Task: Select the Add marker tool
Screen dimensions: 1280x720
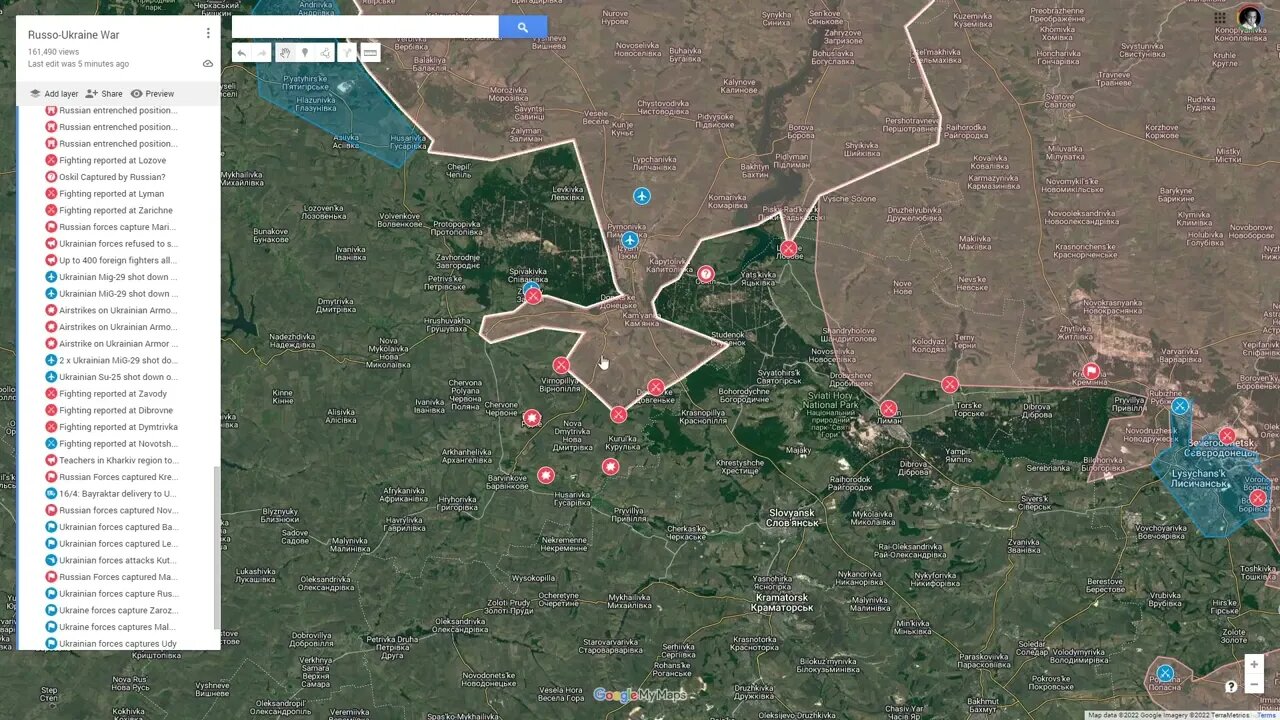Action: tap(305, 53)
